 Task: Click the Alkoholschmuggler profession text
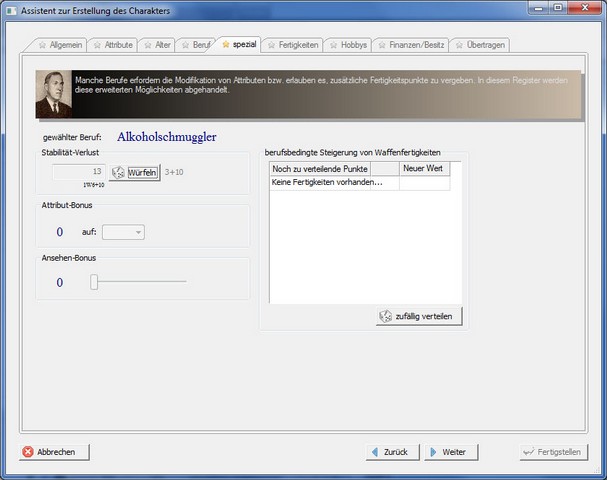click(x=167, y=137)
